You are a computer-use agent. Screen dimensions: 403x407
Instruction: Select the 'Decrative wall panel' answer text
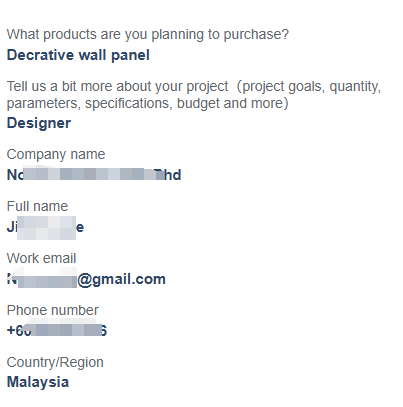[78, 55]
